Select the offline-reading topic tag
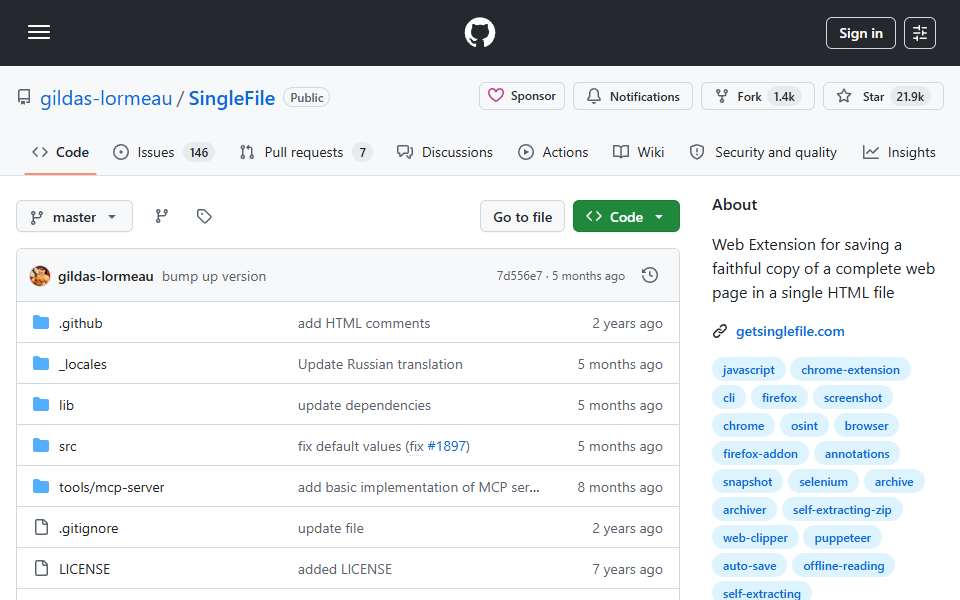 [x=844, y=567]
